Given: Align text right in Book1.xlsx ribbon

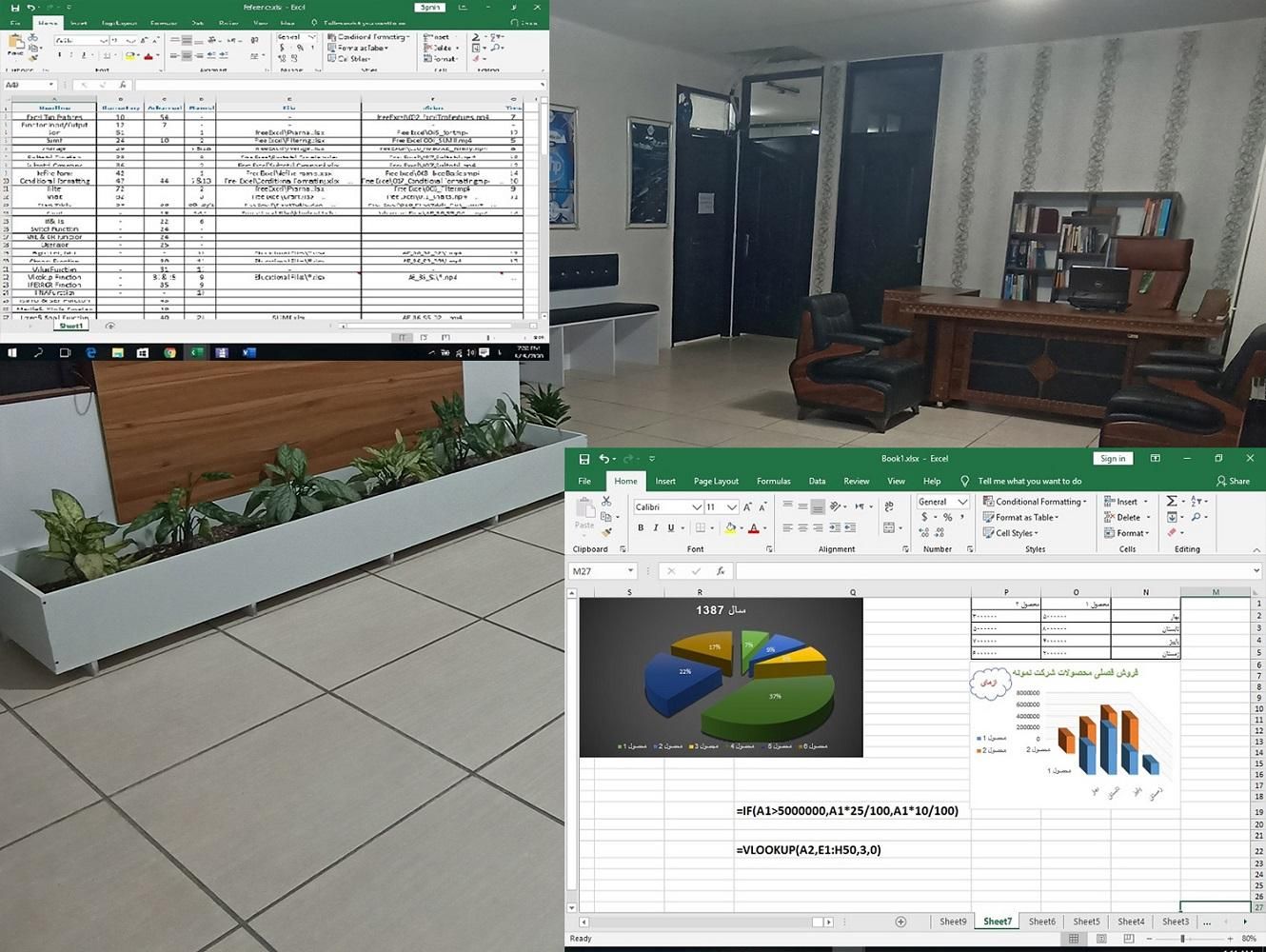Looking at the screenshot, I should (818, 527).
